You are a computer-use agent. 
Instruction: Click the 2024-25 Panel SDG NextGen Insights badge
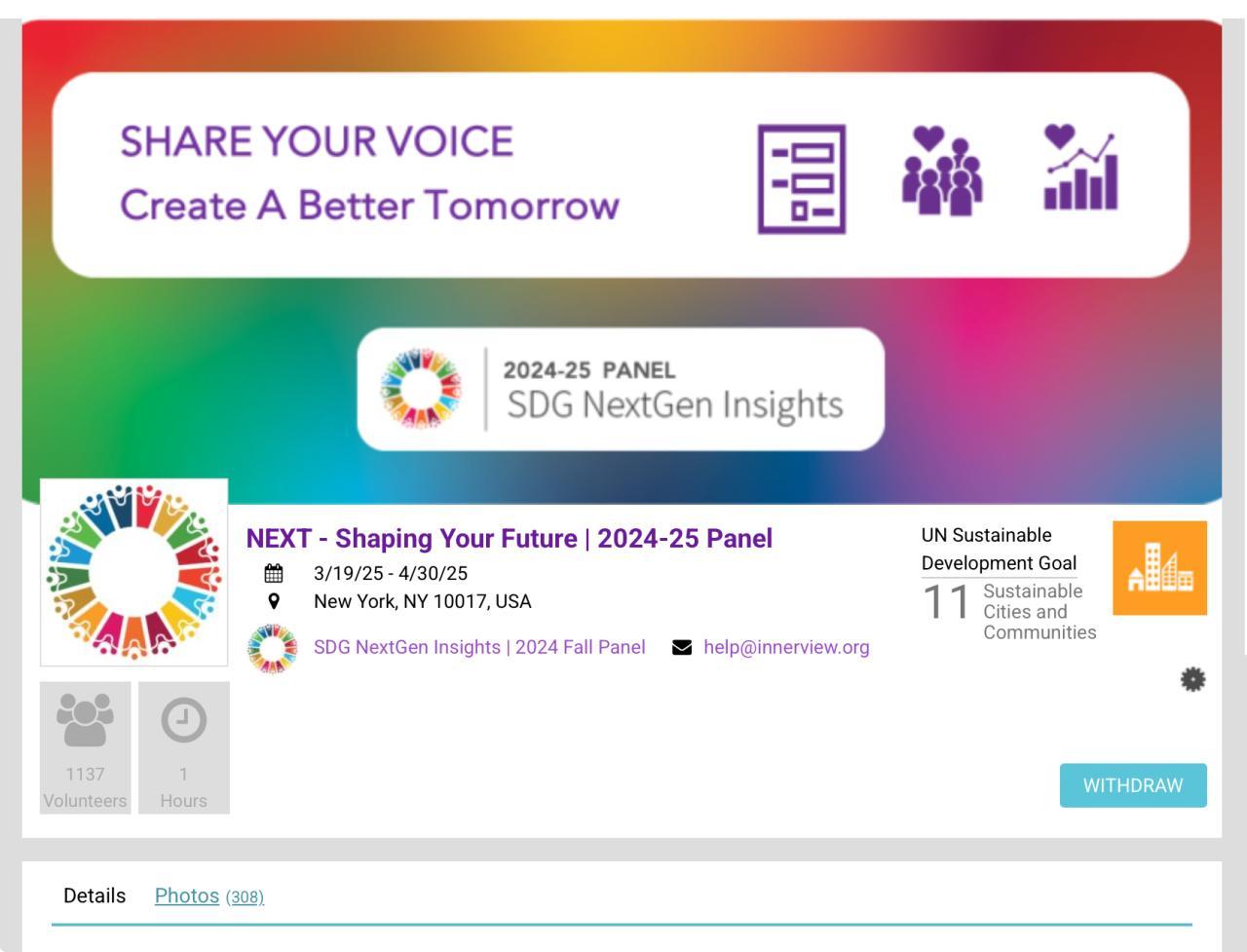(621, 389)
